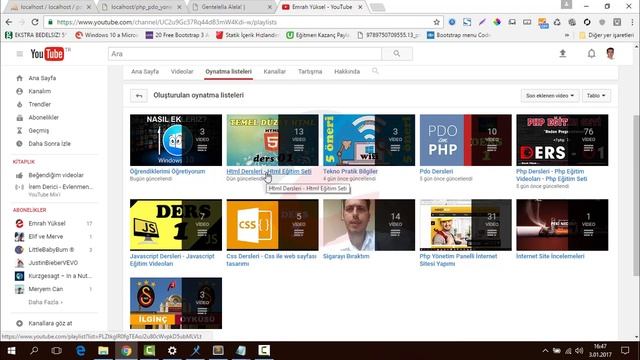Show more bookmarks with the chevron
Screen dimensions: 640x360
click(x=567, y=36)
